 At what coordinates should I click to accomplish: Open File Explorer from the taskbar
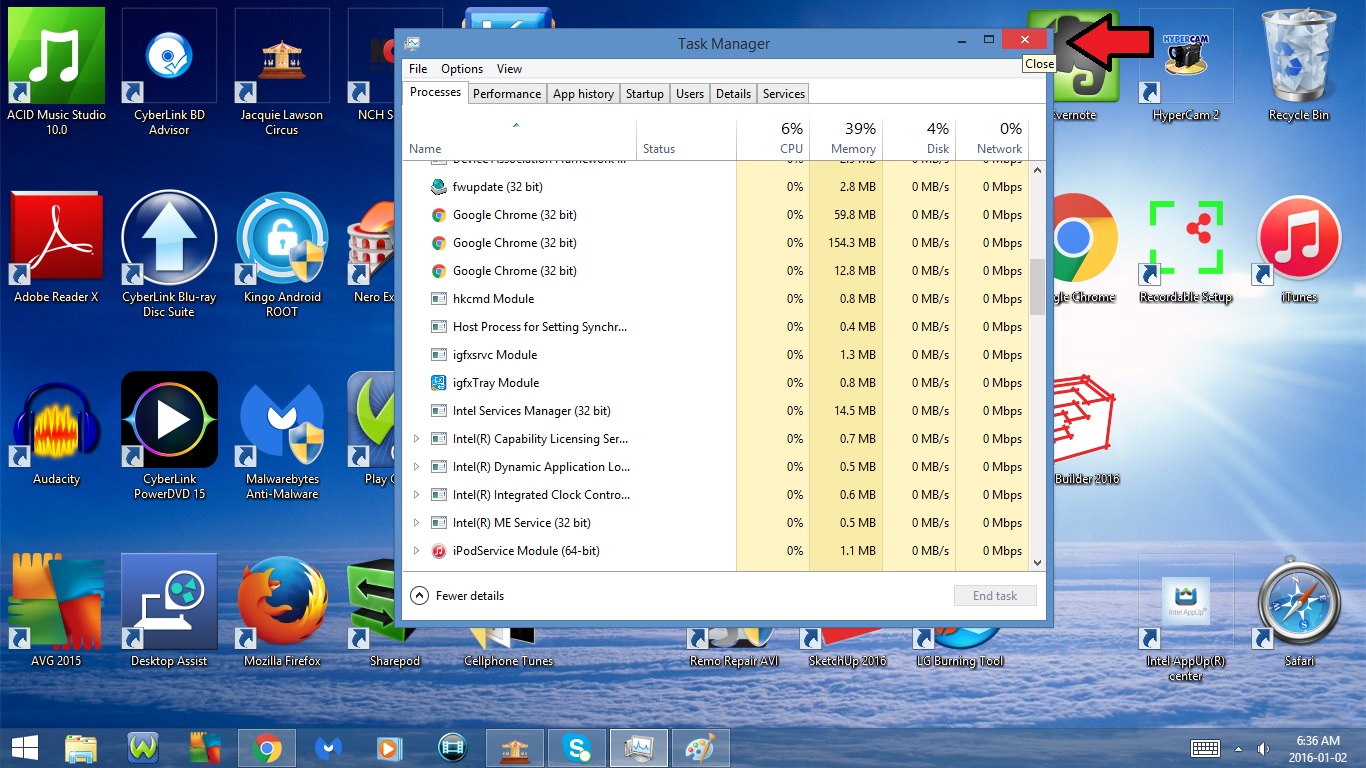[81, 747]
